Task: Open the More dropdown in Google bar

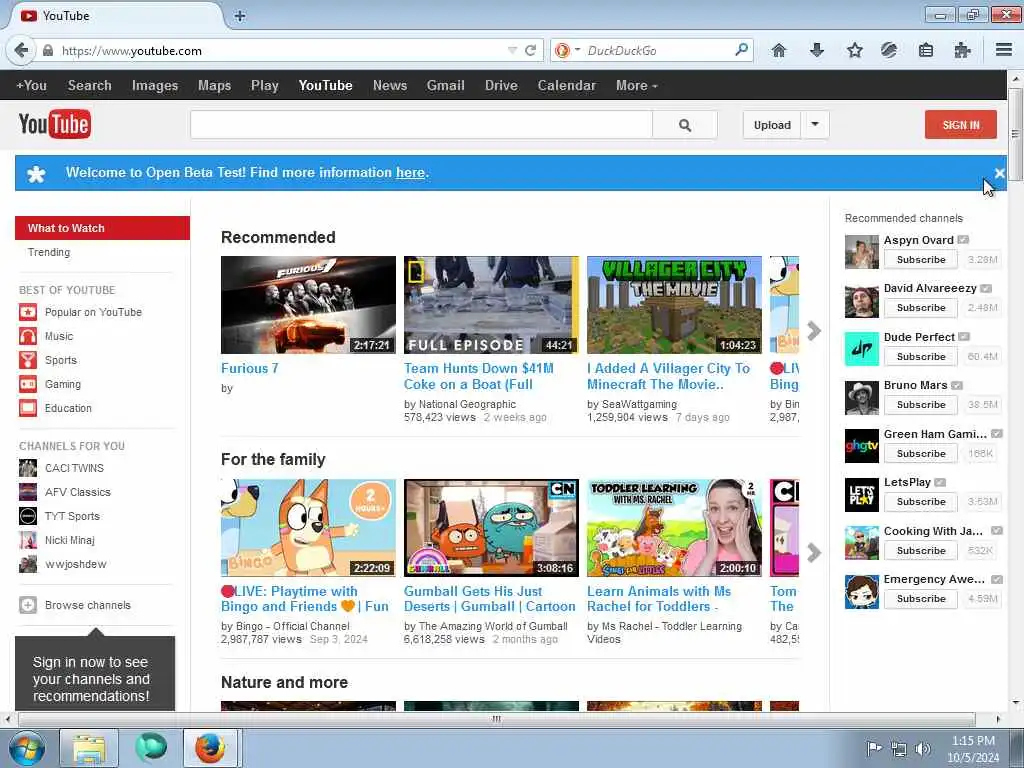Action: coord(637,86)
